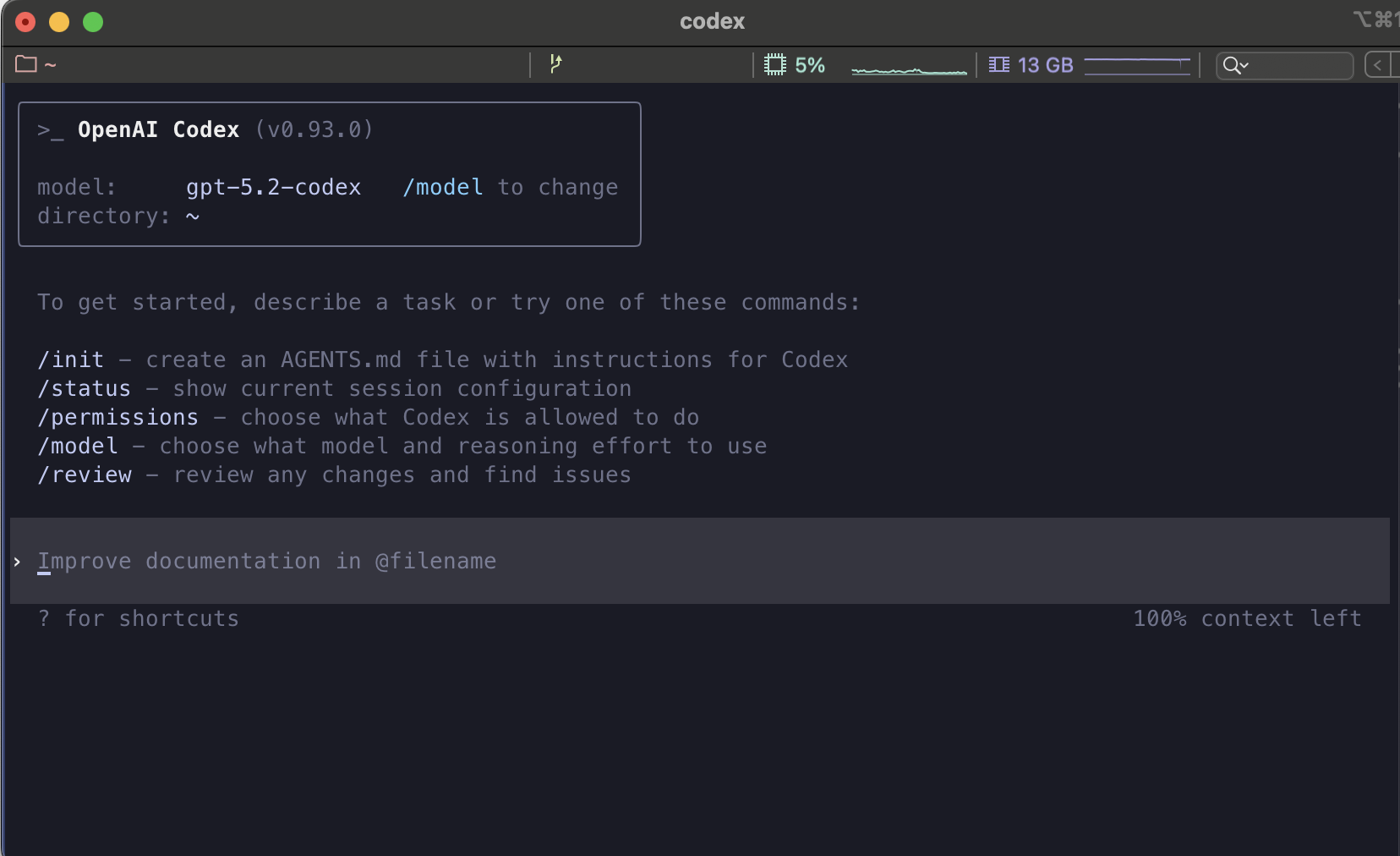Click the '? for shortcuts' hint
1400x856 pixels.
coord(139,618)
